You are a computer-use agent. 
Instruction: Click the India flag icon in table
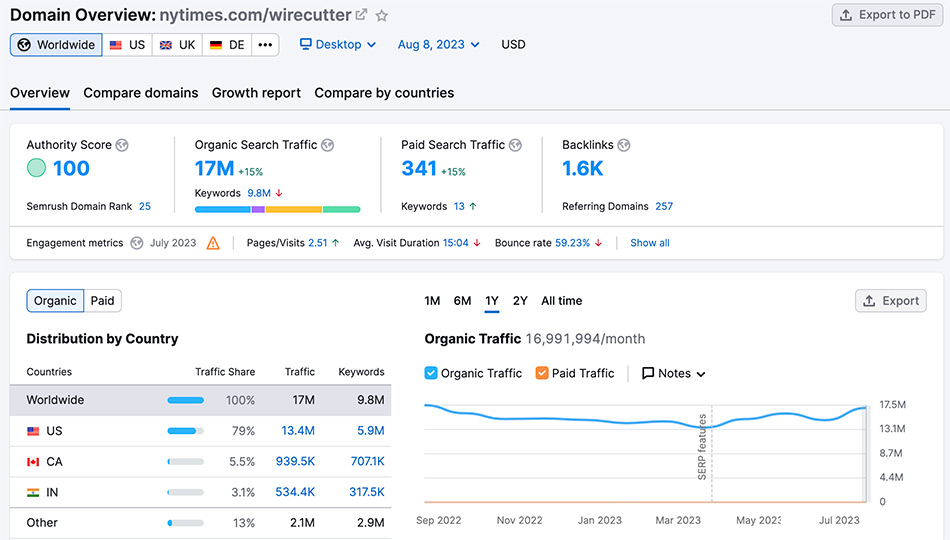coord(33,493)
